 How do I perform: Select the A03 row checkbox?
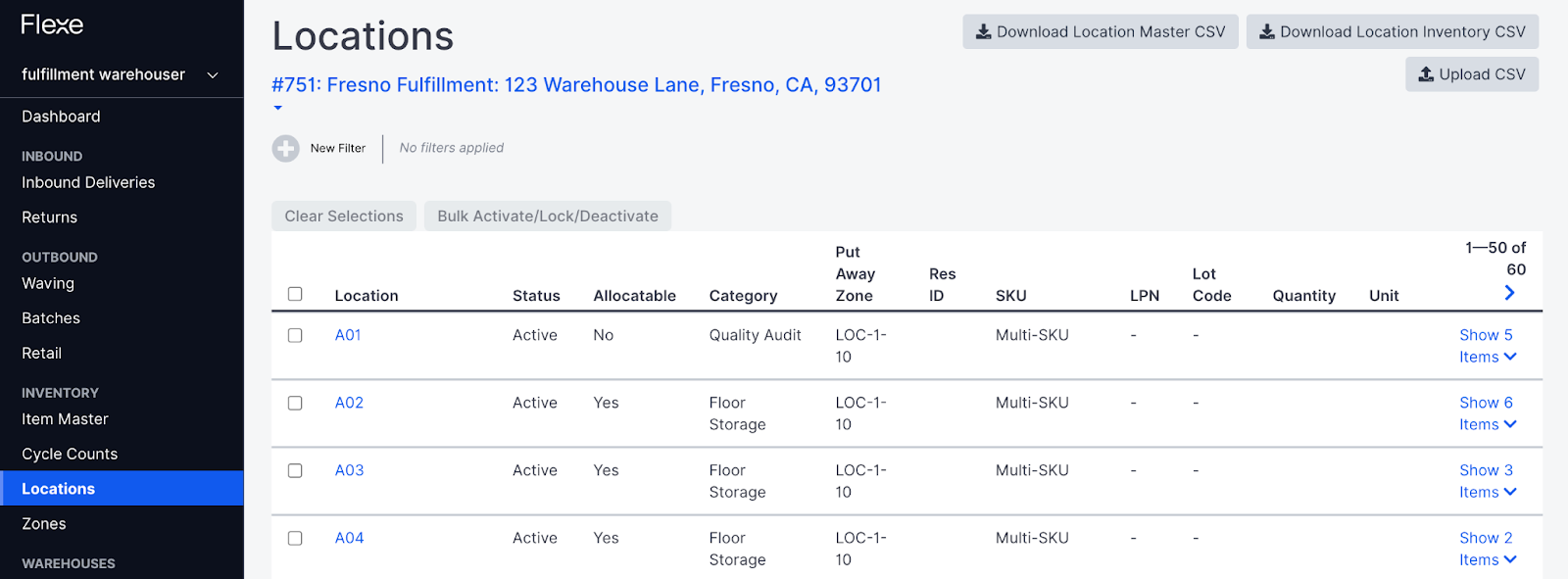[295, 470]
